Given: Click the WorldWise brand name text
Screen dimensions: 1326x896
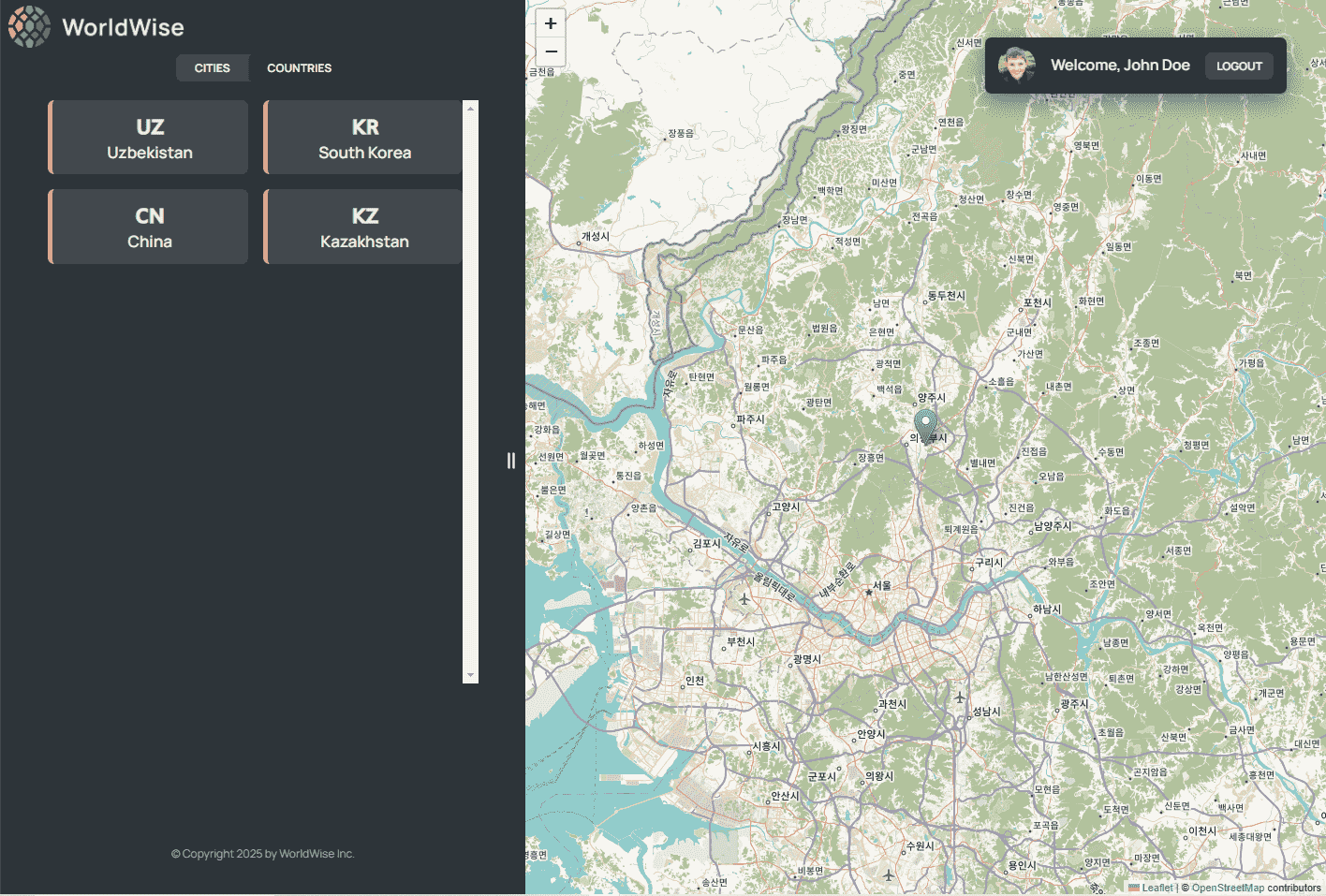Looking at the screenshot, I should pyautogui.click(x=123, y=27).
